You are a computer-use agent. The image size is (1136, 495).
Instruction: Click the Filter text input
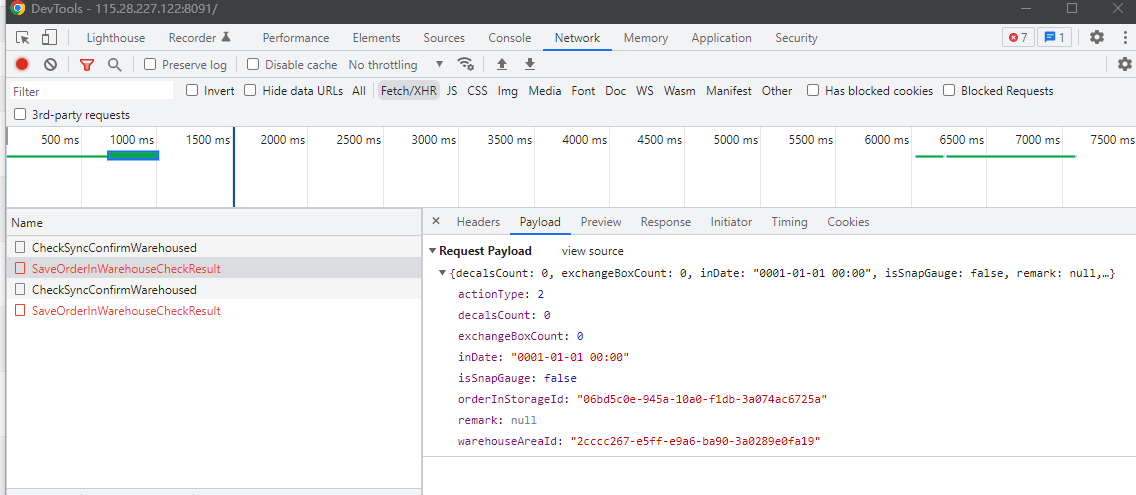pos(90,91)
